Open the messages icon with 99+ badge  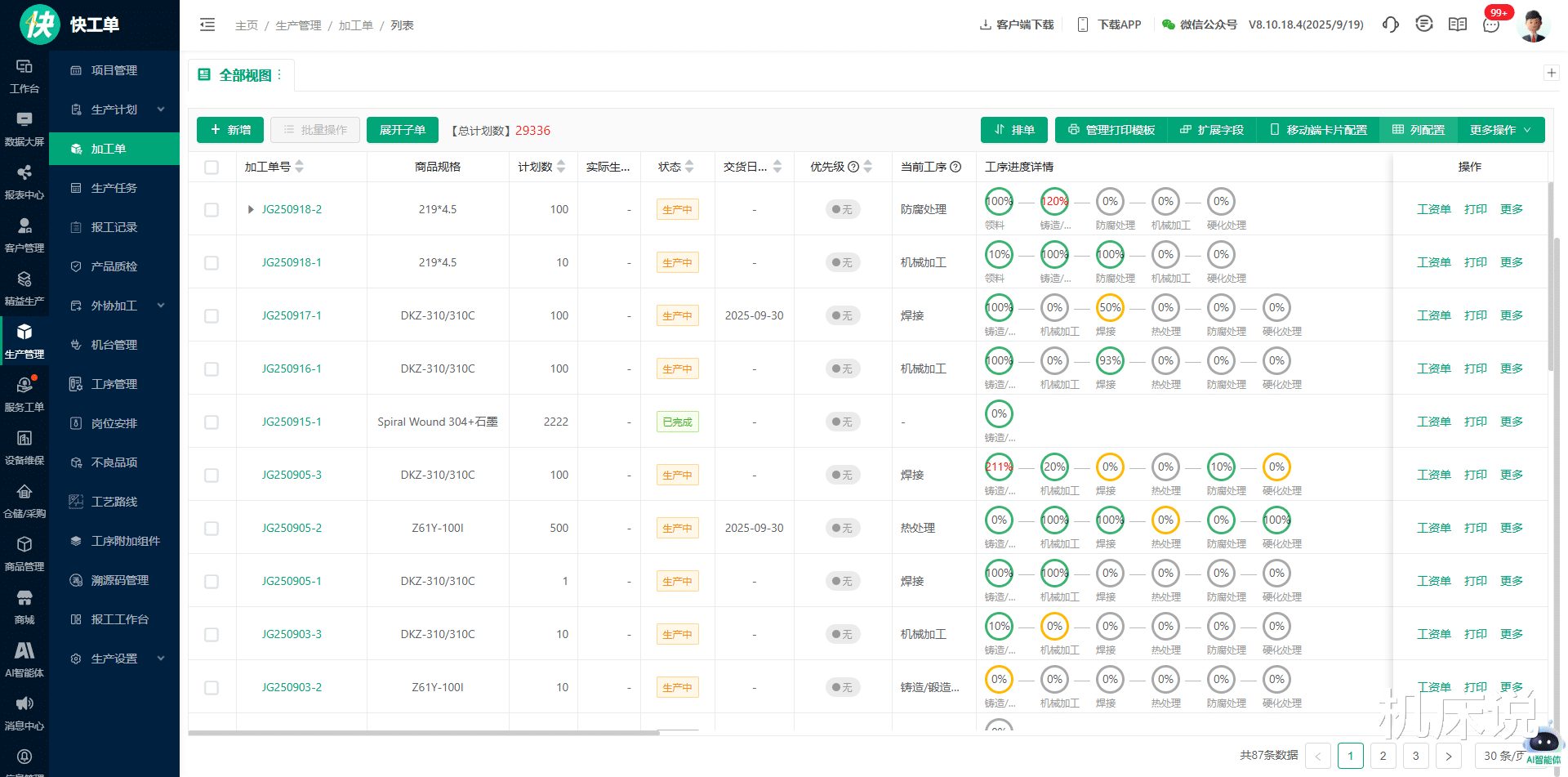pos(1491,25)
